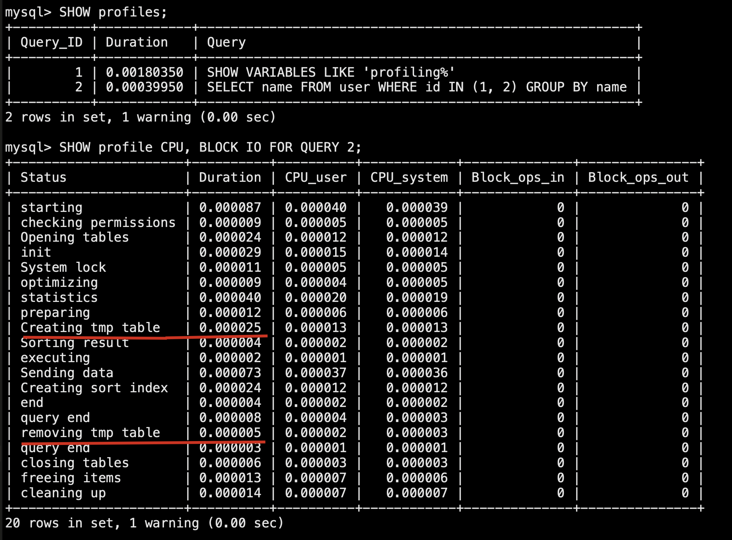Click the SHOW profile CPU, BLOCK IO command

coord(210,147)
